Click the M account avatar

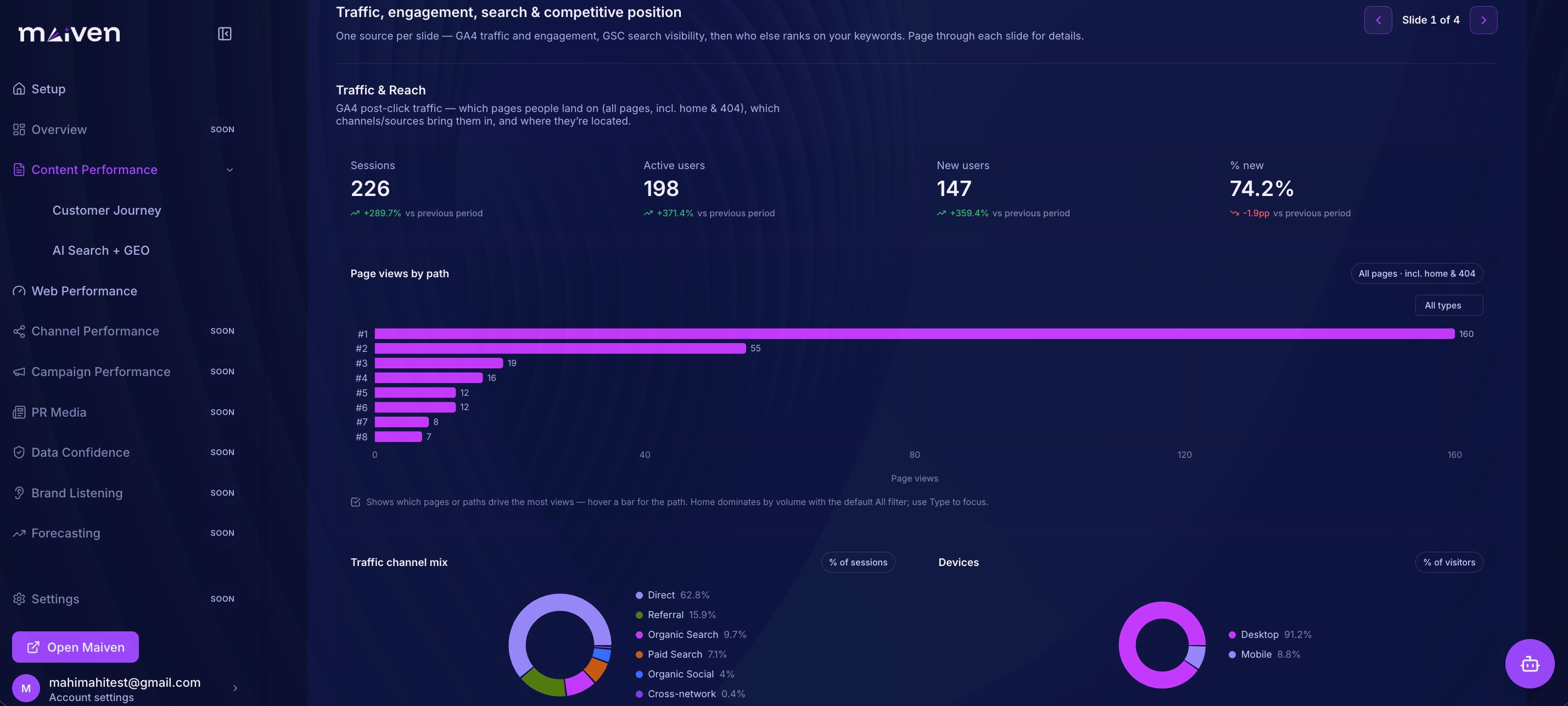coord(26,688)
